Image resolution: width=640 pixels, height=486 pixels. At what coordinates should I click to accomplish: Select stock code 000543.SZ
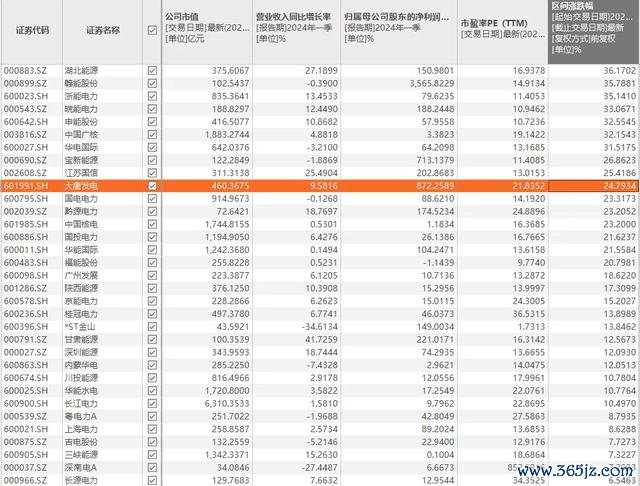25,109
